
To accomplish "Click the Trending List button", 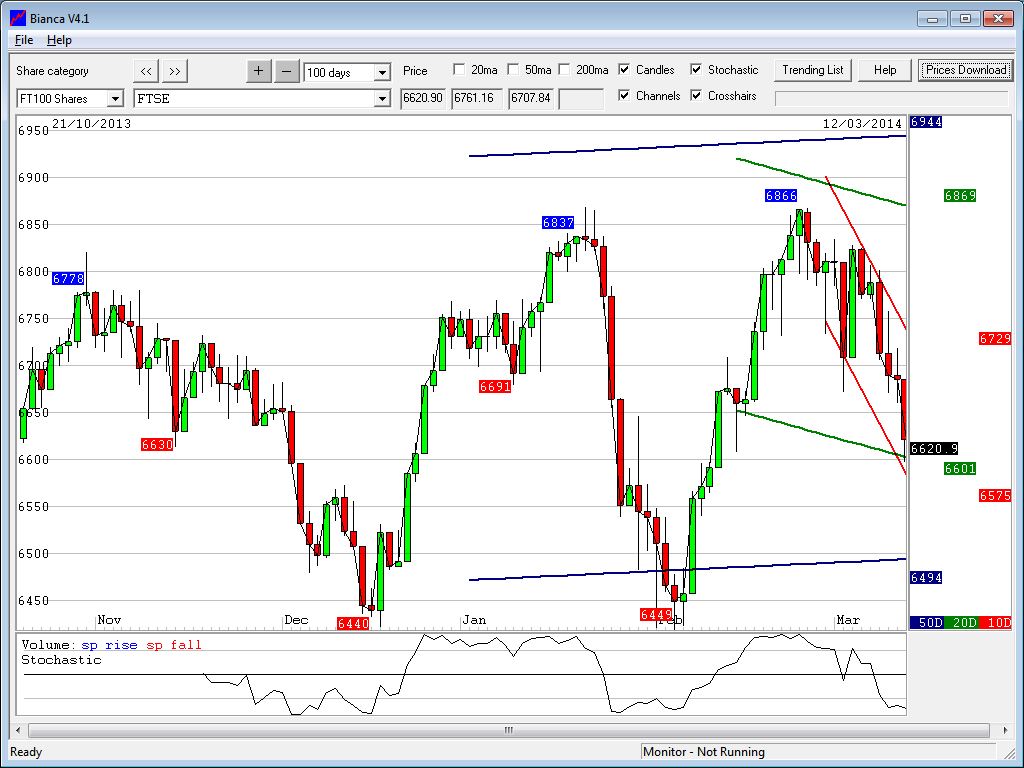I will [812, 70].
